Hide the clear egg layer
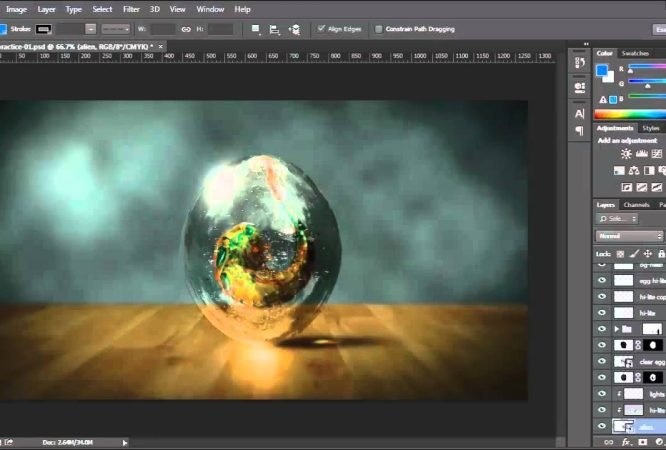Viewport: 666px width, 450px height. [x=602, y=361]
